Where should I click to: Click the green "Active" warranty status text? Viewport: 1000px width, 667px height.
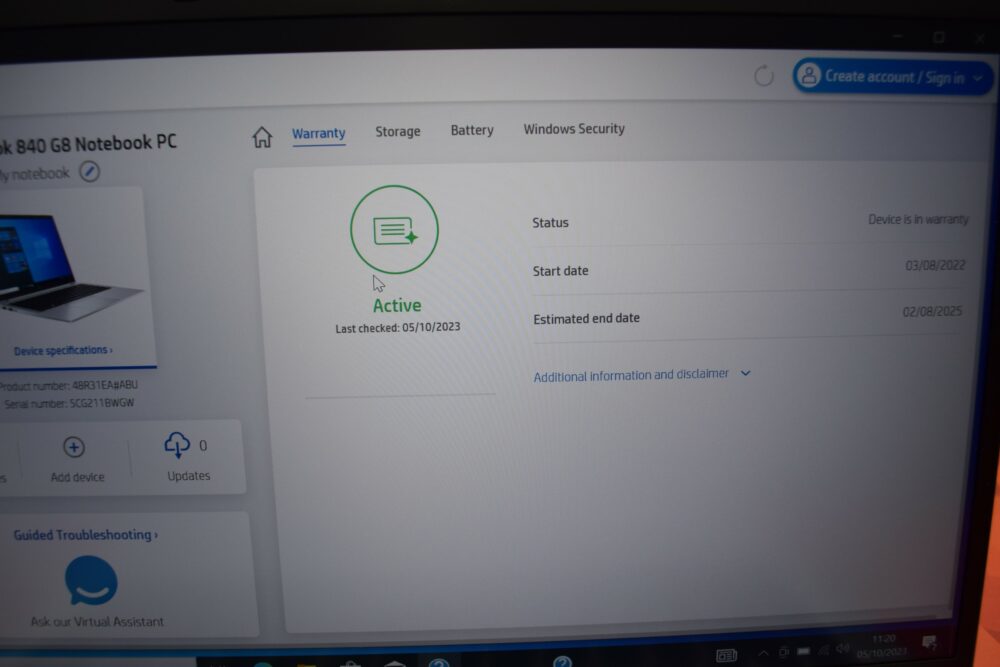tap(397, 305)
